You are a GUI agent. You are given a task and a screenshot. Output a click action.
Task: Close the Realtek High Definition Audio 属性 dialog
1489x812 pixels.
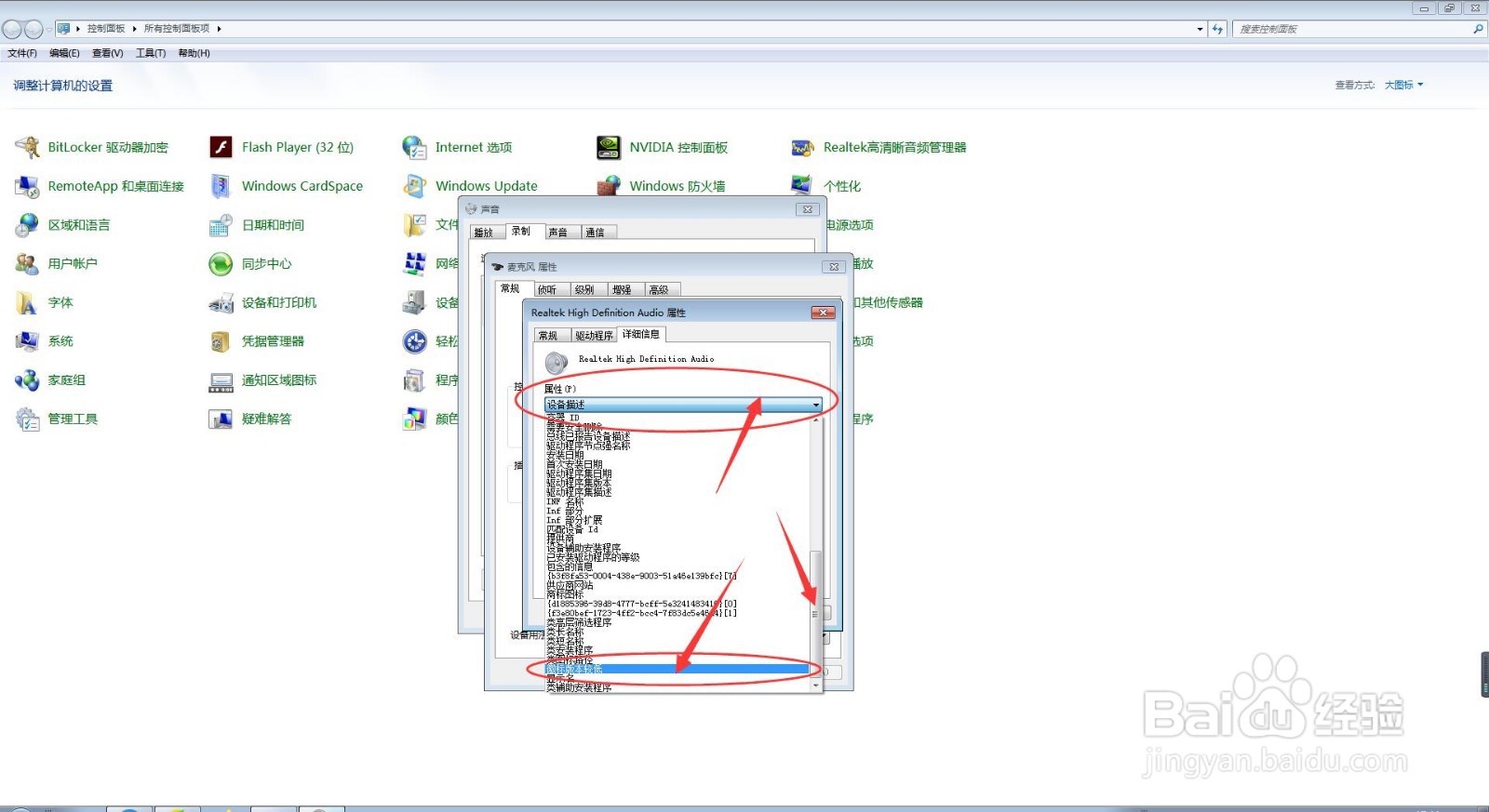[823, 313]
